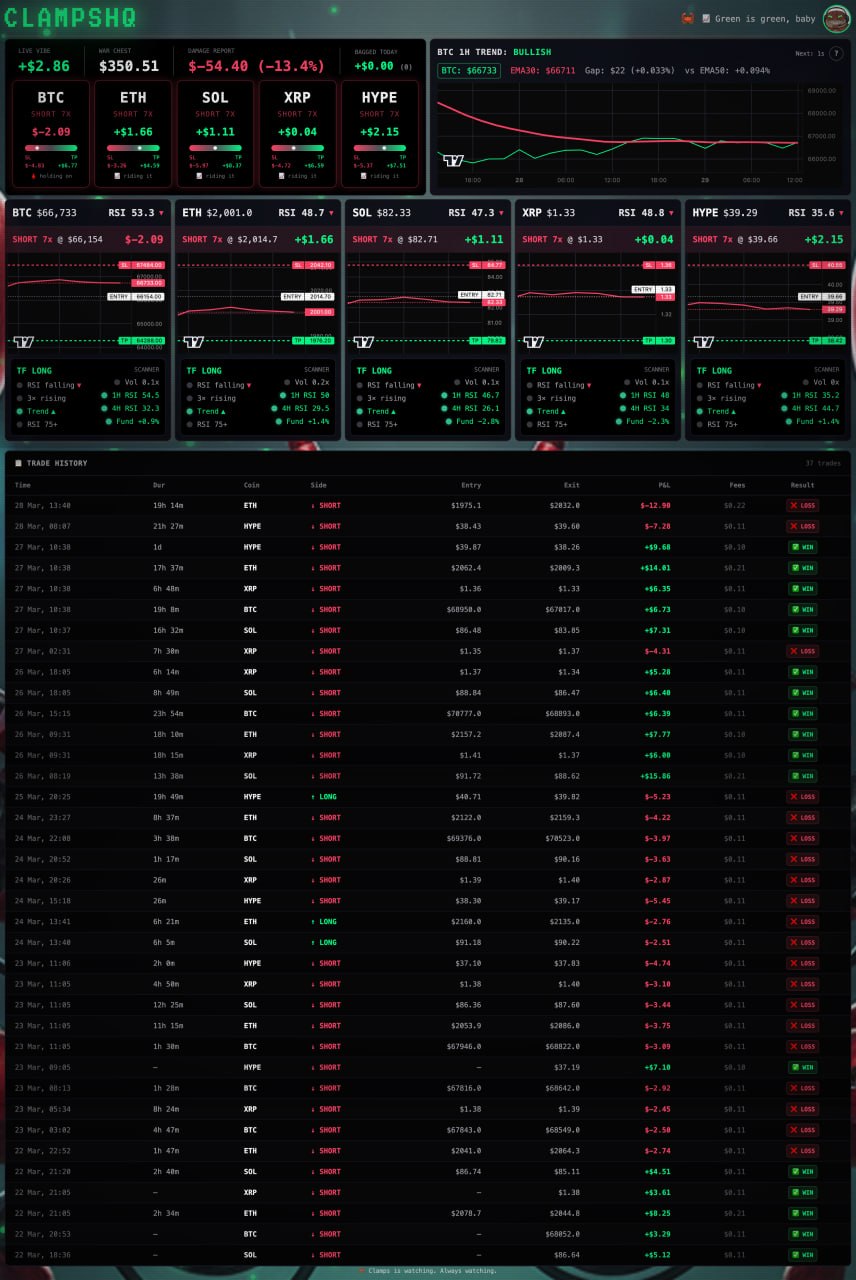856x1280 pixels.
Task: Click the crab mascot avatar
Action: coord(836,19)
